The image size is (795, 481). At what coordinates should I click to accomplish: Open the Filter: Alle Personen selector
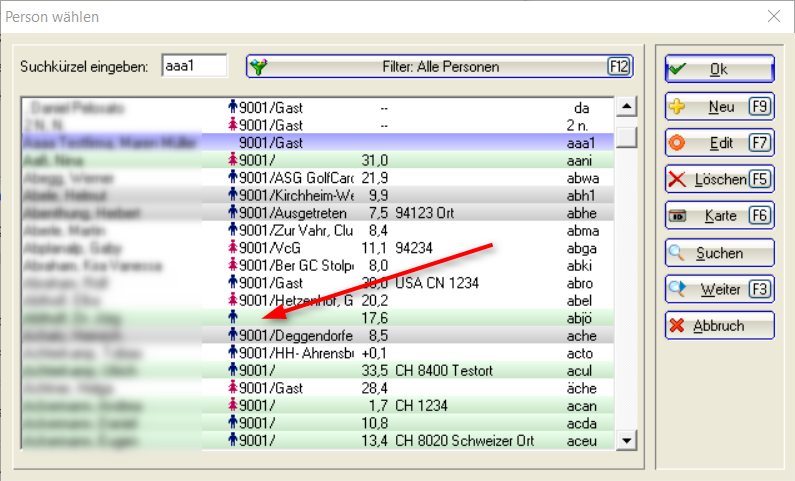[x=440, y=67]
